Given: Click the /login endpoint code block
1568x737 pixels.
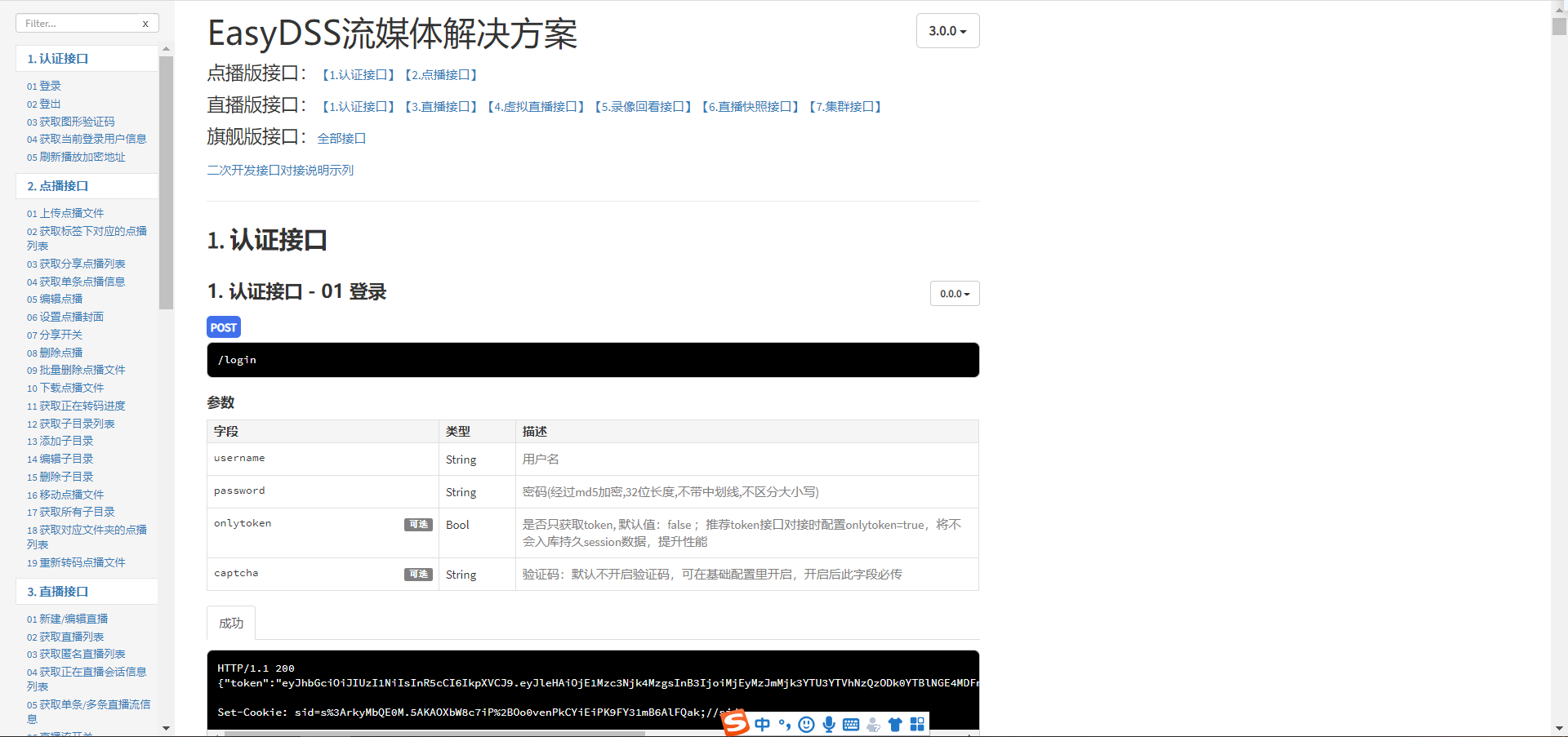Looking at the screenshot, I should click(x=593, y=360).
